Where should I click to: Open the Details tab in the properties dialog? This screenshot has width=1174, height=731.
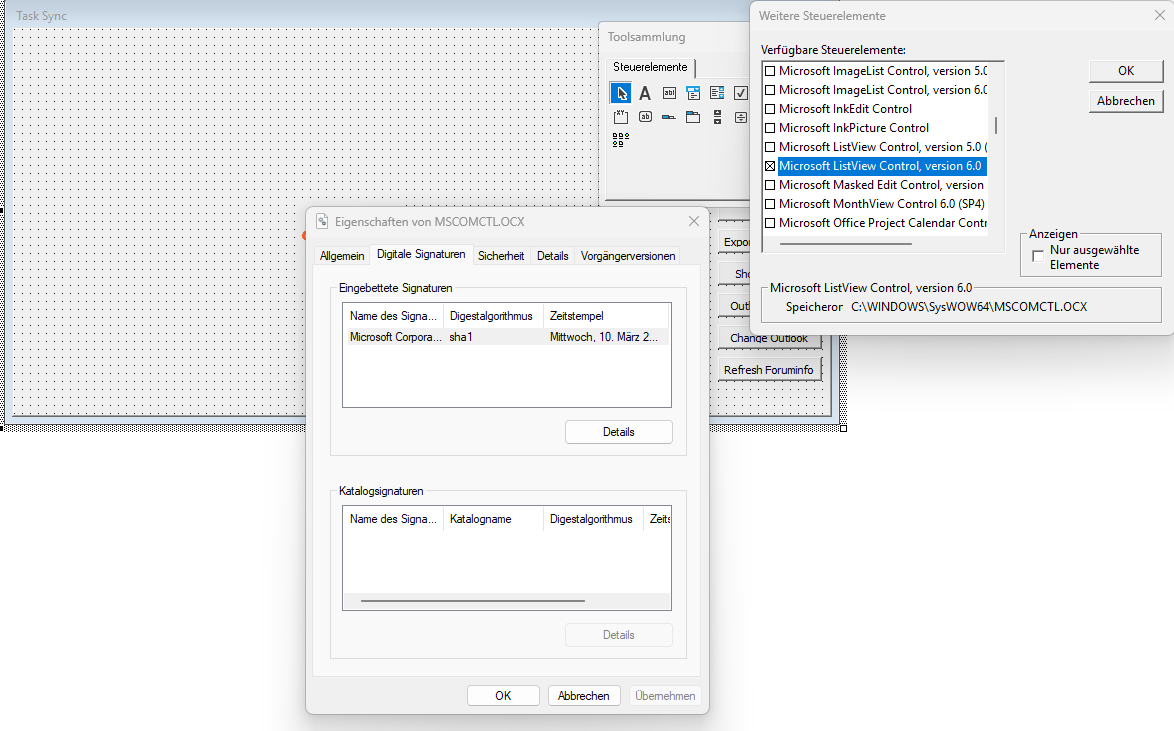[x=553, y=256]
